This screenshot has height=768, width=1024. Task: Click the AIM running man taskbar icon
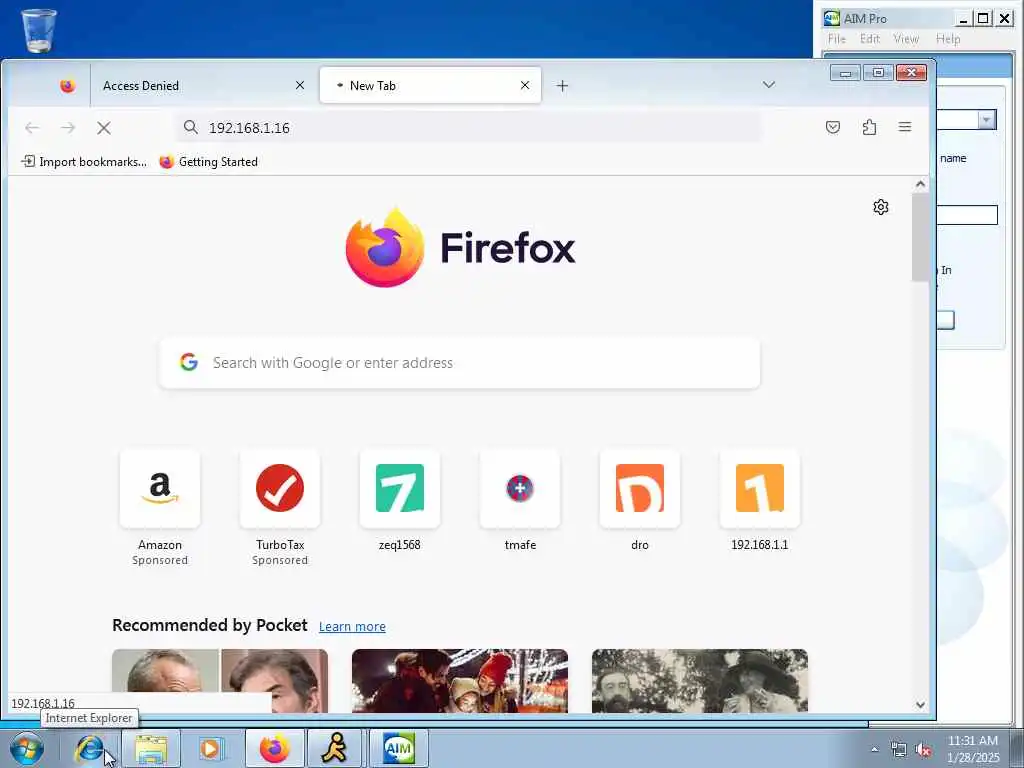pos(334,748)
